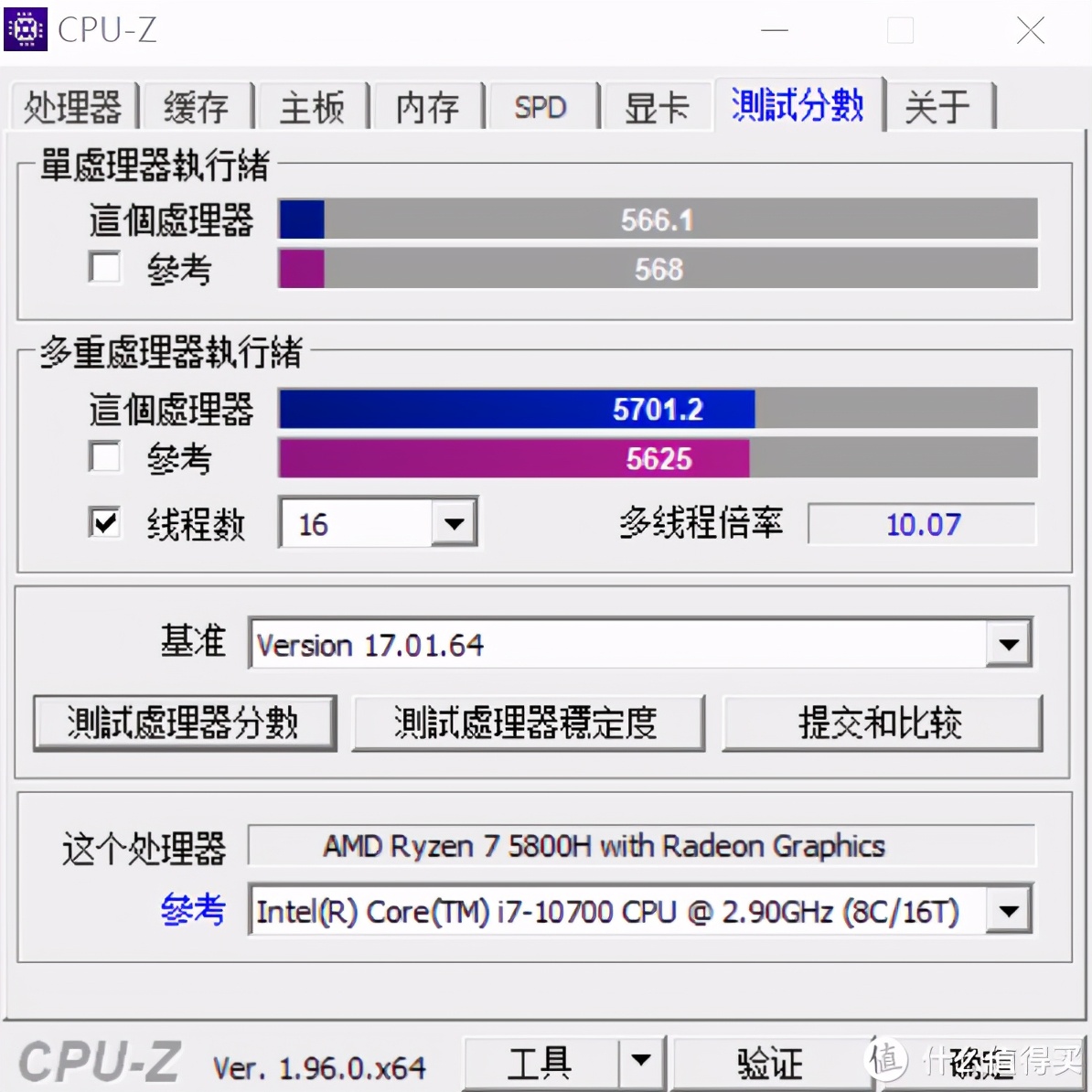Enable the 参考 checkbox under 多重處理器執行緒
This screenshot has height=1092, width=1092.
coord(104,457)
